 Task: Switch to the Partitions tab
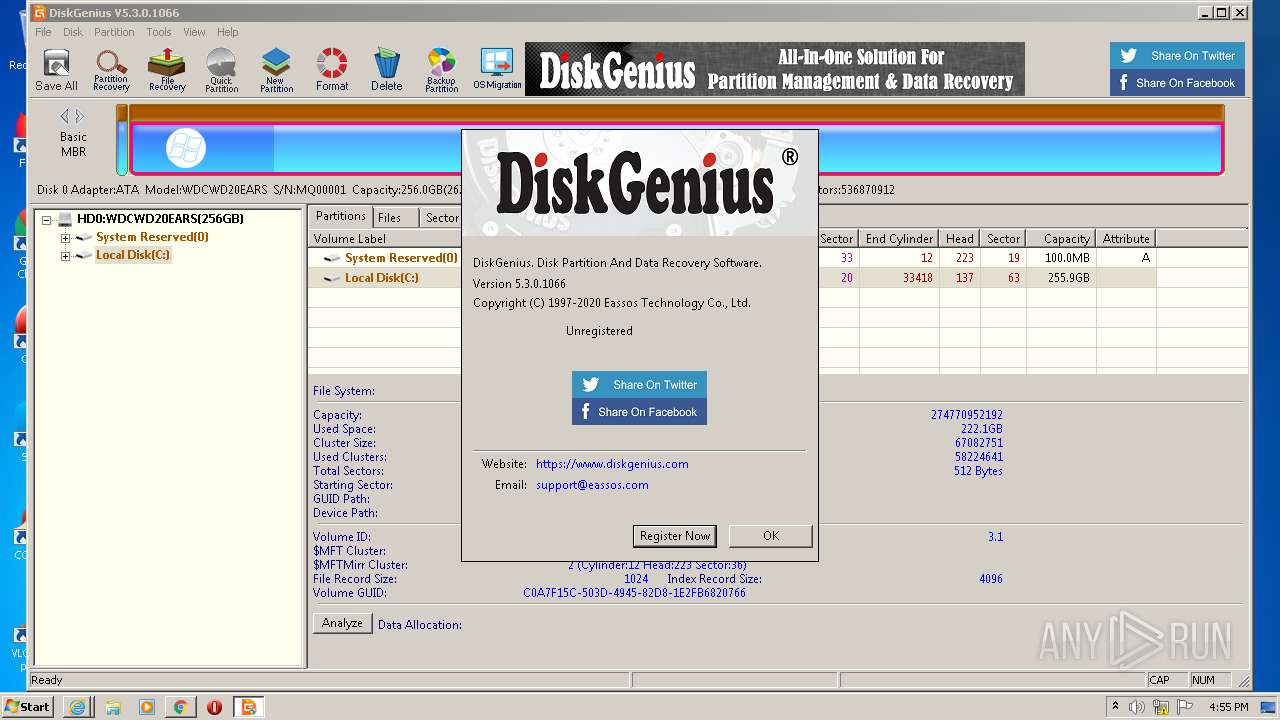[x=341, y=216]
